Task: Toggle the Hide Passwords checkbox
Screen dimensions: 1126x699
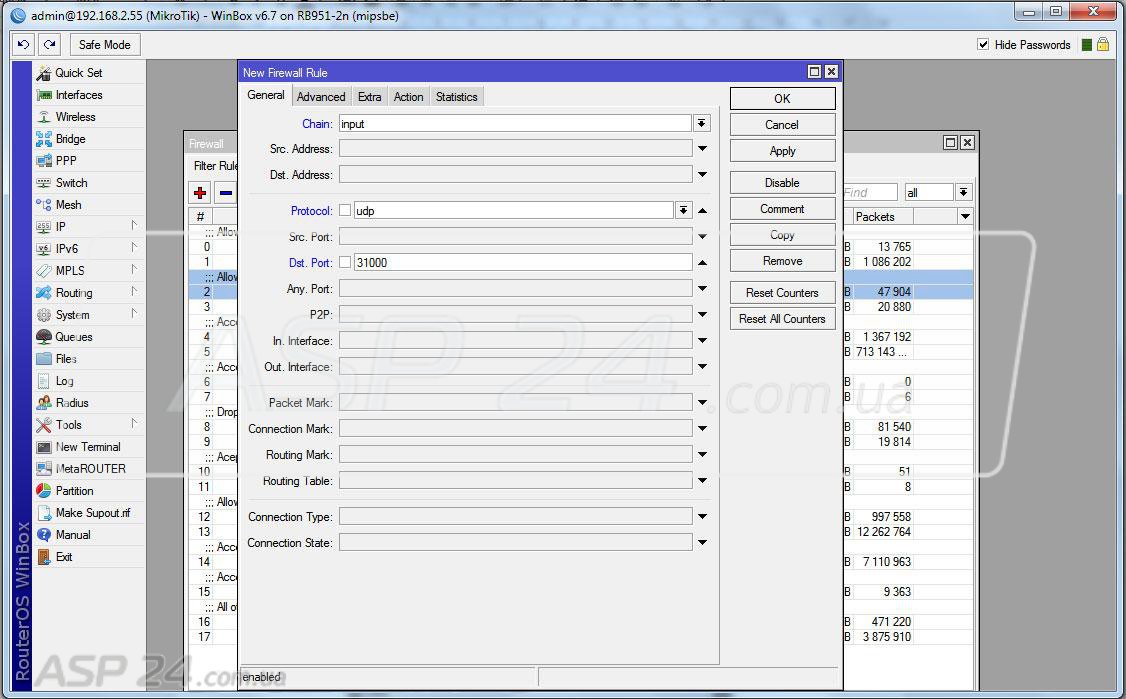Action: point(983,45)
